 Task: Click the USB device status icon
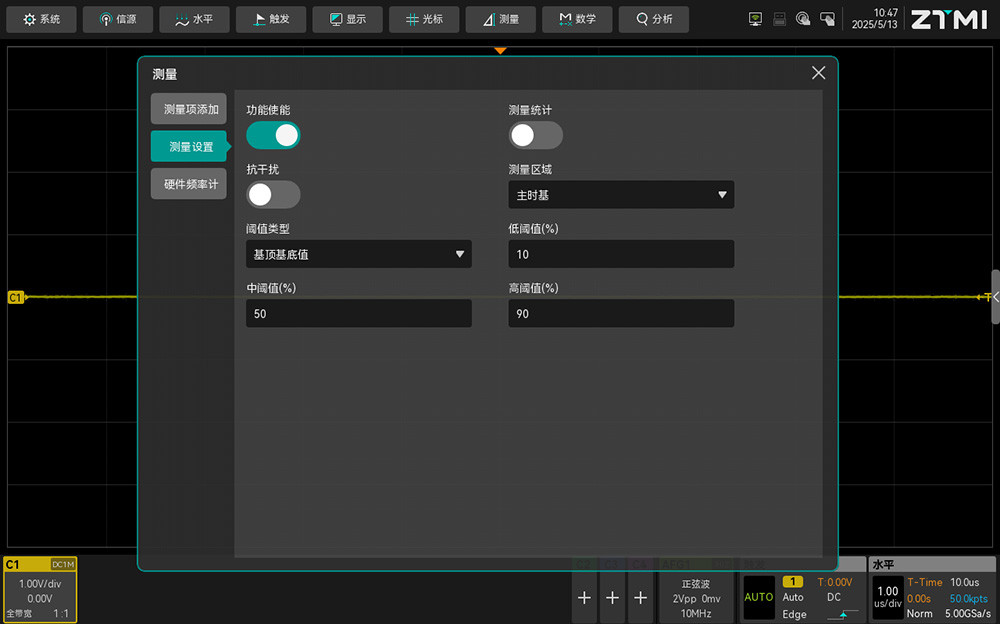point(779,19)
